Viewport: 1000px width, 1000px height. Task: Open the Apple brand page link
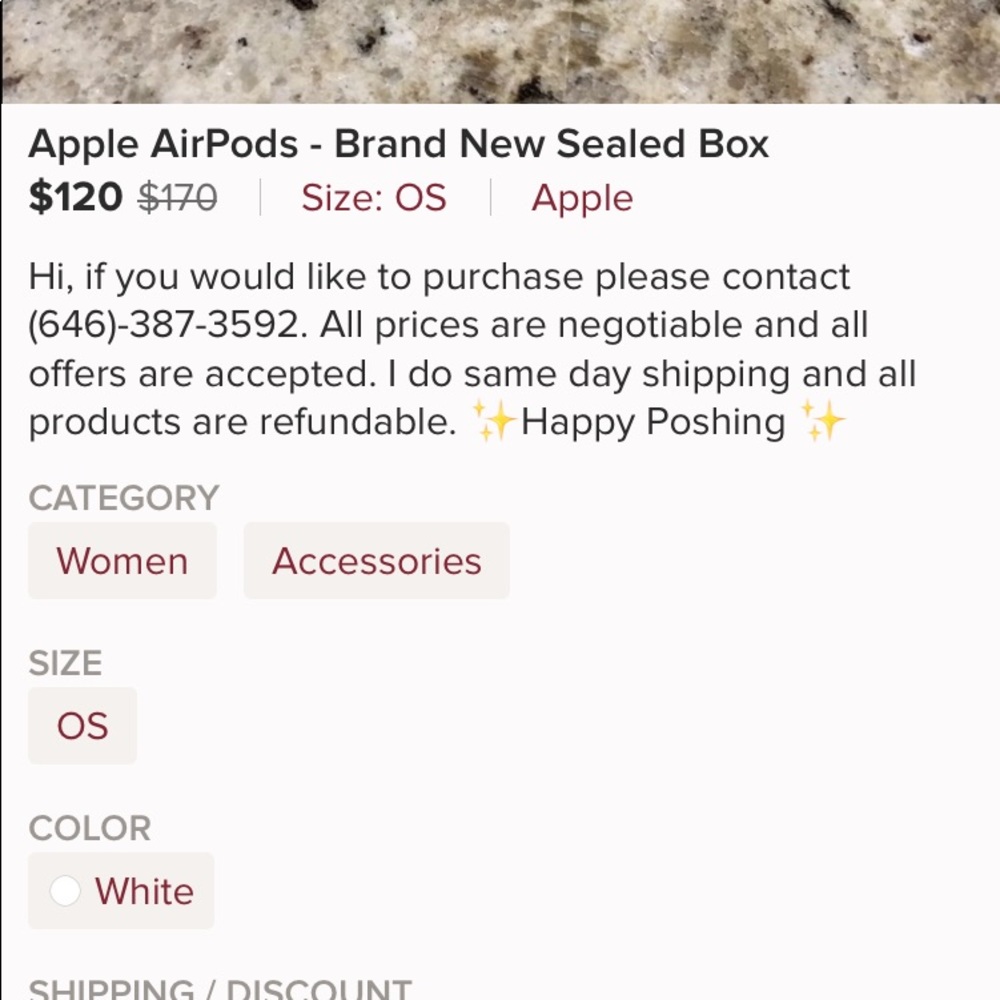583,198
